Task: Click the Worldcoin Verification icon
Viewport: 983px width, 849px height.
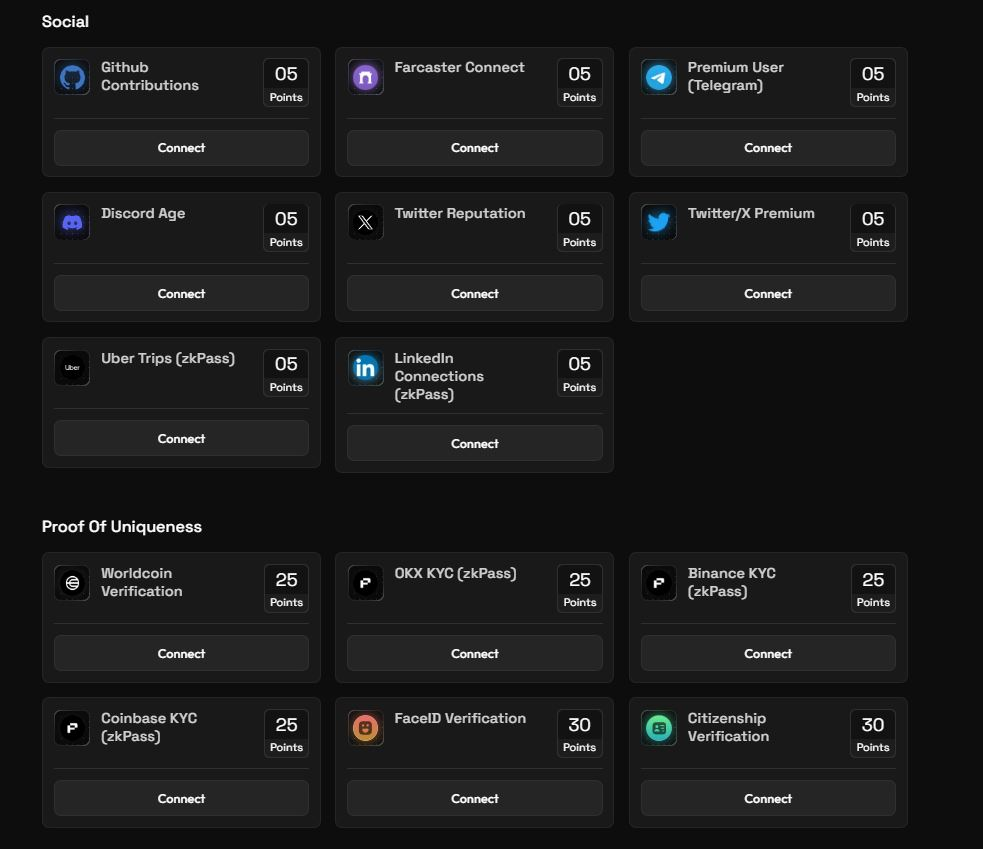Action: [72, 583]
